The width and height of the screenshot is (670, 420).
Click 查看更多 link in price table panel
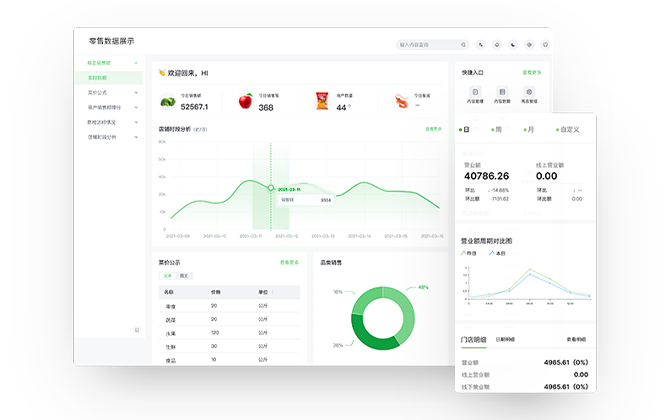289,262
